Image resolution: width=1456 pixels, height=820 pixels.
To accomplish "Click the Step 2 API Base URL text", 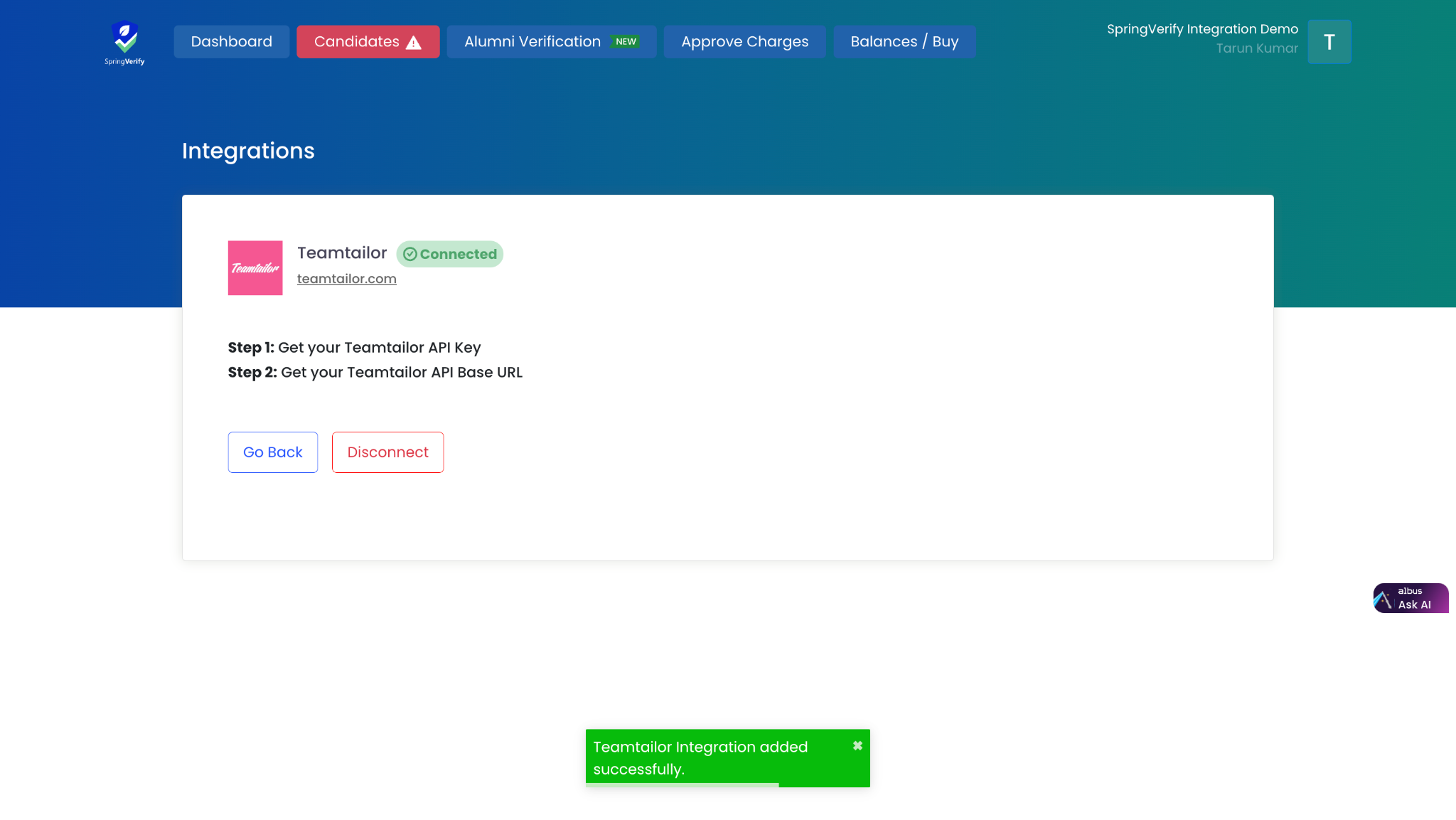I will (x=375, y=373).
